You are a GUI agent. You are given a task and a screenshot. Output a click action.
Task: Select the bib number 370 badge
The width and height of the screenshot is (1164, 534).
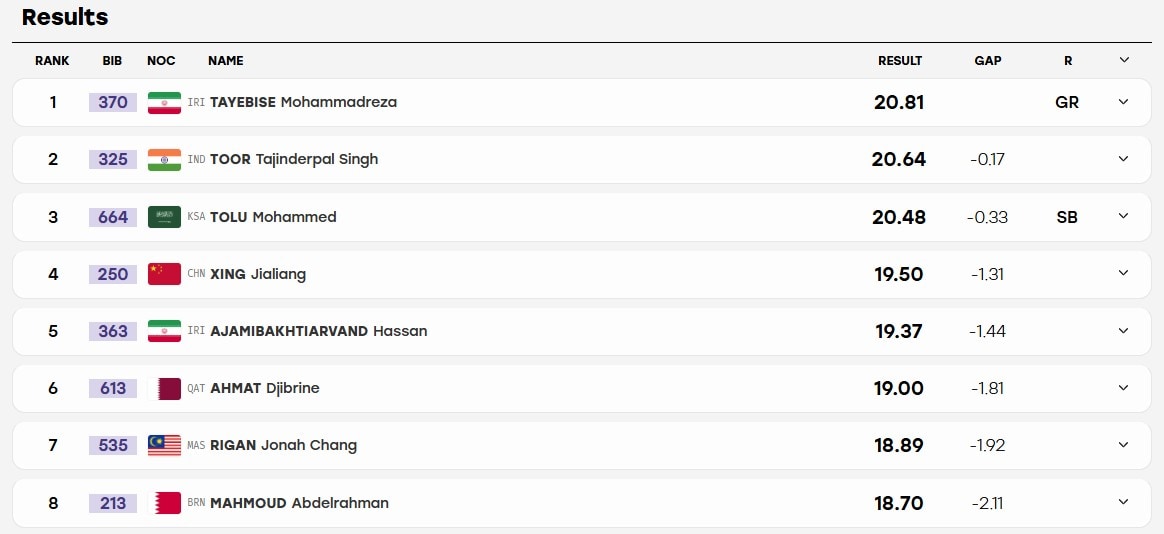[x=113, y=102]
